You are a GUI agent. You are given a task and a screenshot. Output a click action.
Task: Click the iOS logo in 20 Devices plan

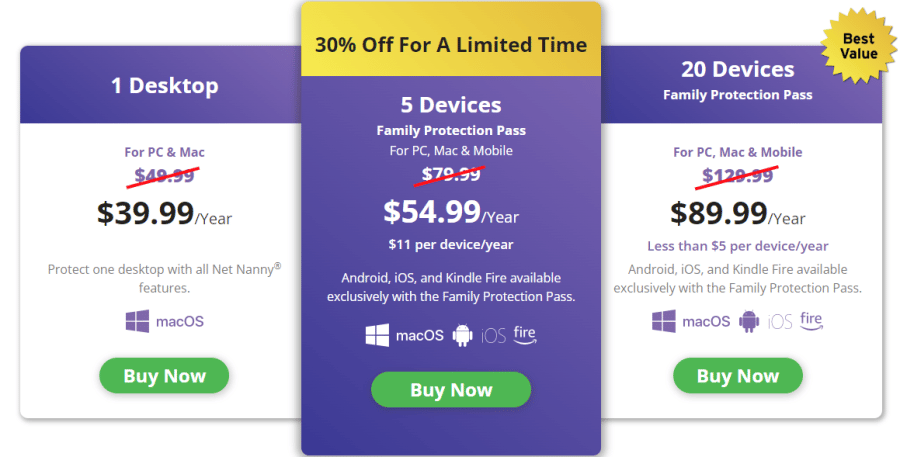click(x=779, y=322)
